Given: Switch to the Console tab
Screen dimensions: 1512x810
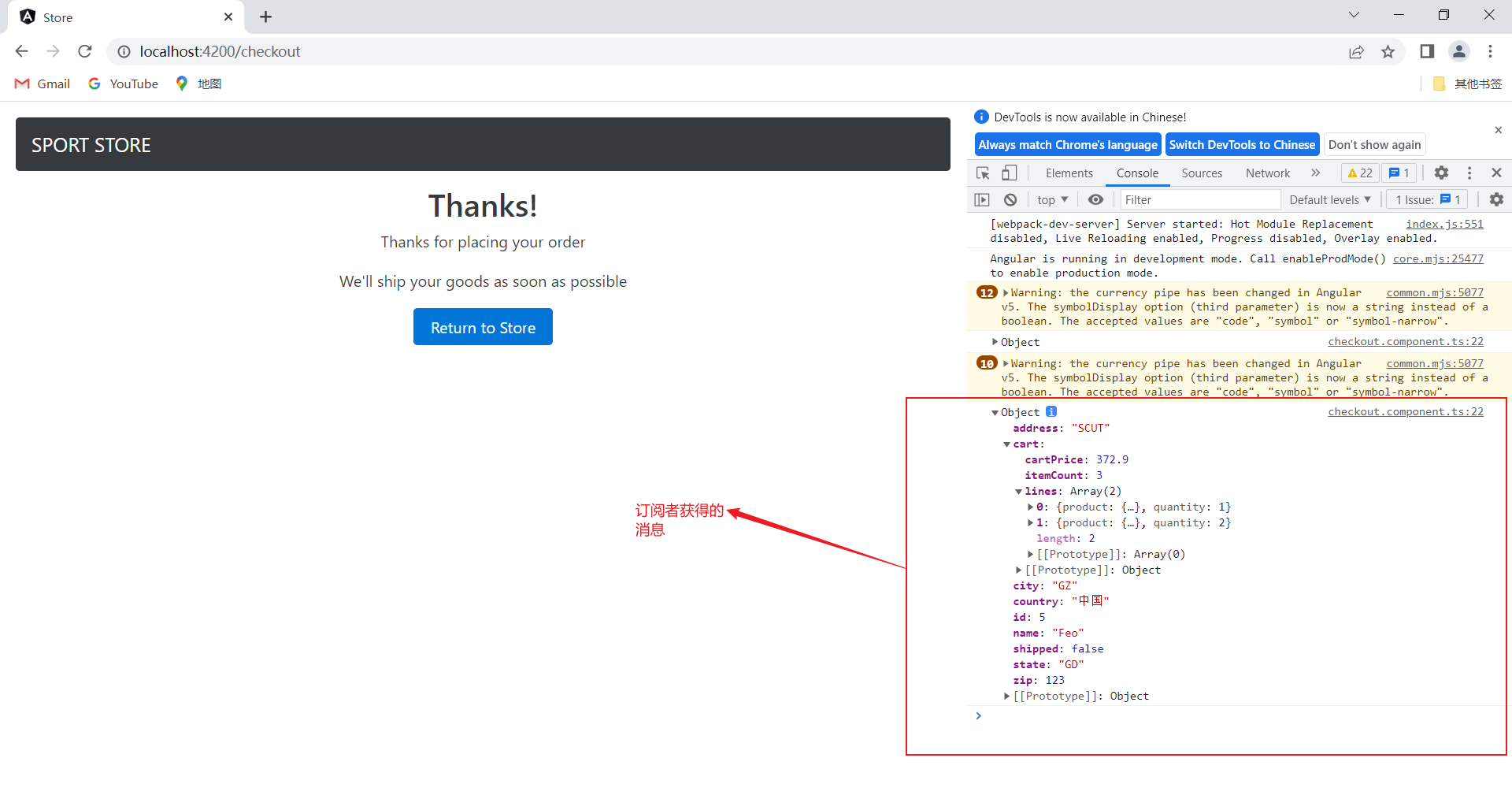Looking at the screenshot, I should pos(1137,173).
